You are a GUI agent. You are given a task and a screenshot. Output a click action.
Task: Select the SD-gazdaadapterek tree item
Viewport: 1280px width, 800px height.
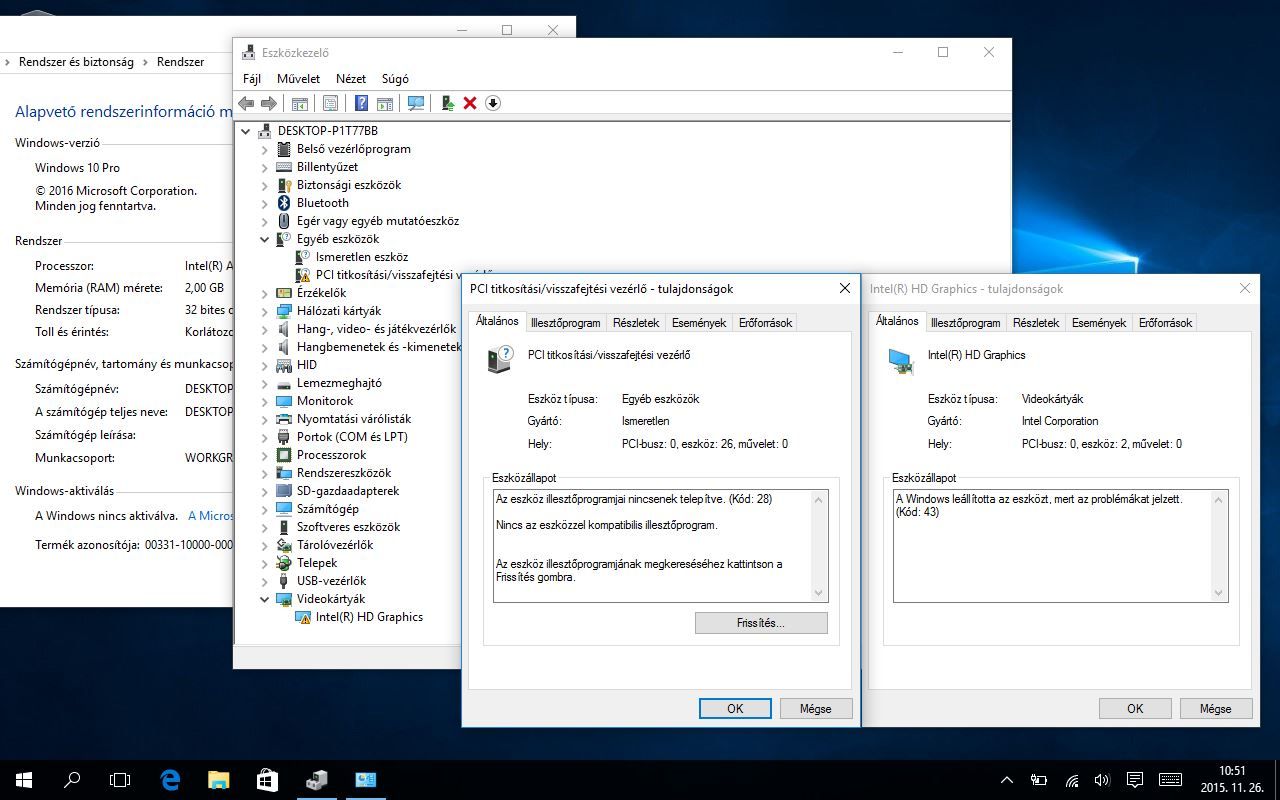[x=348, y=491]
